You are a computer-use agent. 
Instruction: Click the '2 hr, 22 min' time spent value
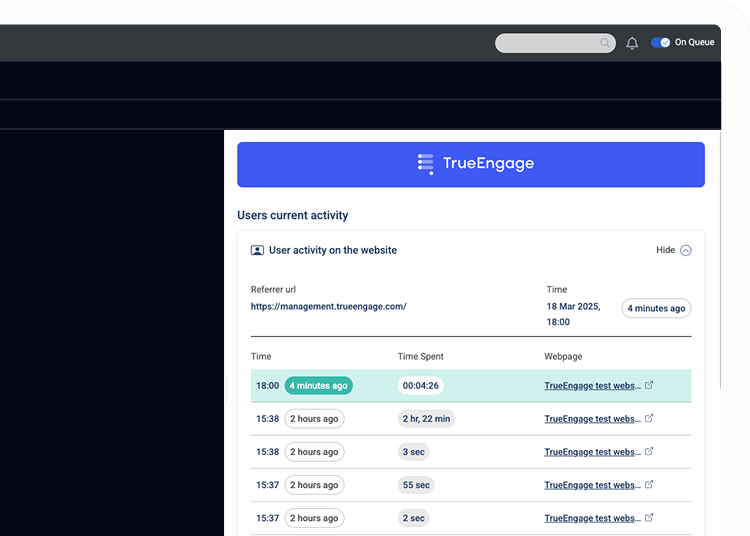point(426,419)
